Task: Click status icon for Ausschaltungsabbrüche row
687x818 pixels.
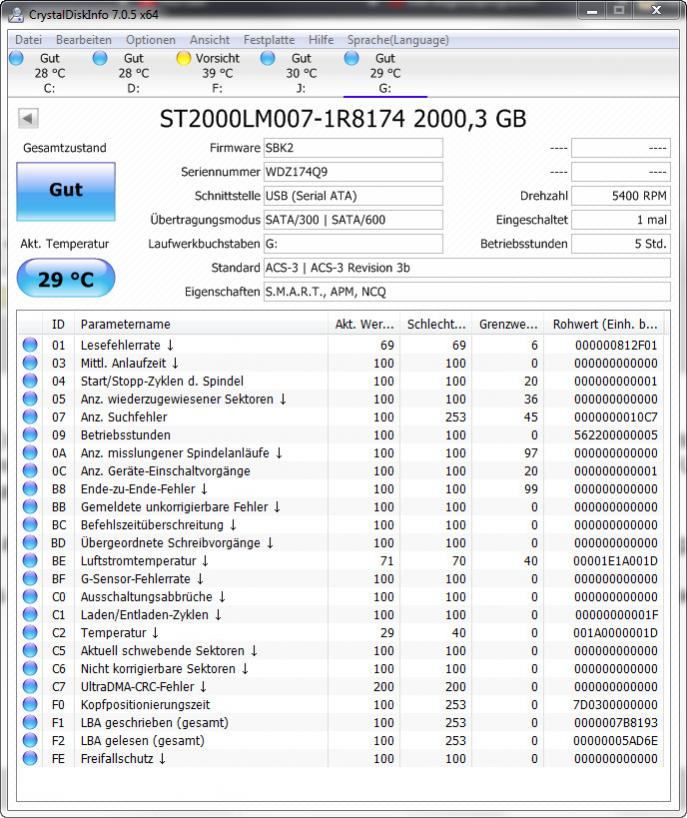Action: [30, 596]
